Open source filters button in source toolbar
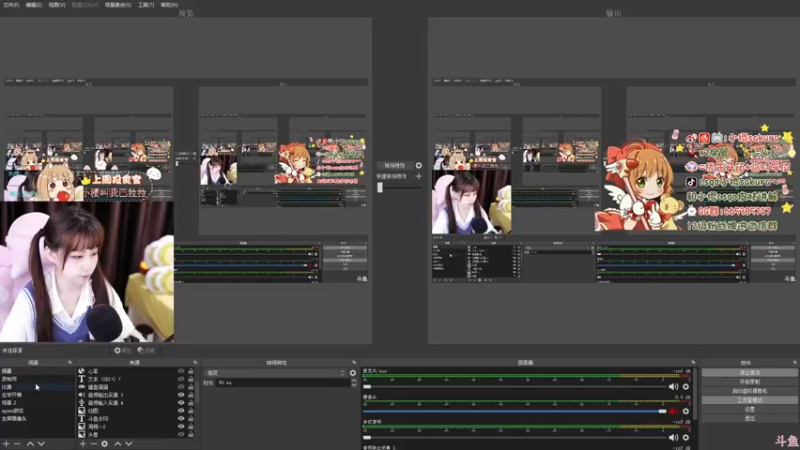800x450 pixels. point(146,351)
